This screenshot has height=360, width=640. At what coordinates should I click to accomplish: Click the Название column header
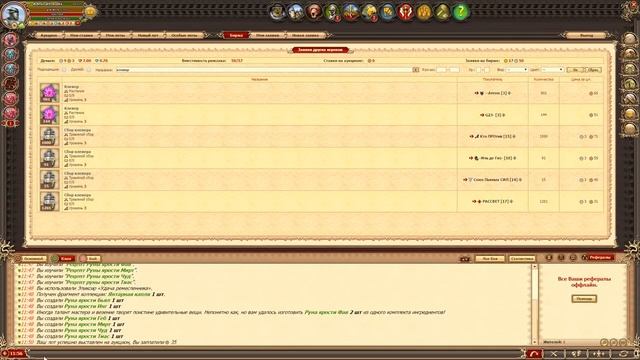pos(260,79)
